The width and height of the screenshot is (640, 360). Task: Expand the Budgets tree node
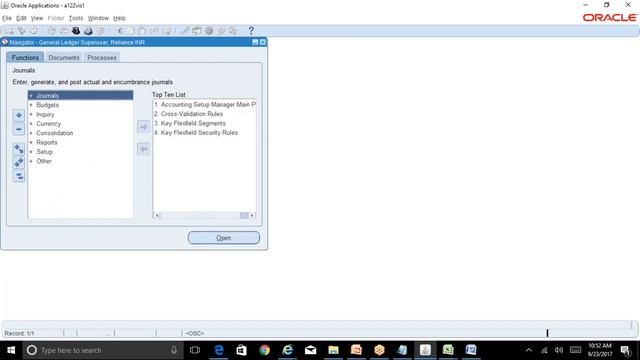tap(31, 105)
